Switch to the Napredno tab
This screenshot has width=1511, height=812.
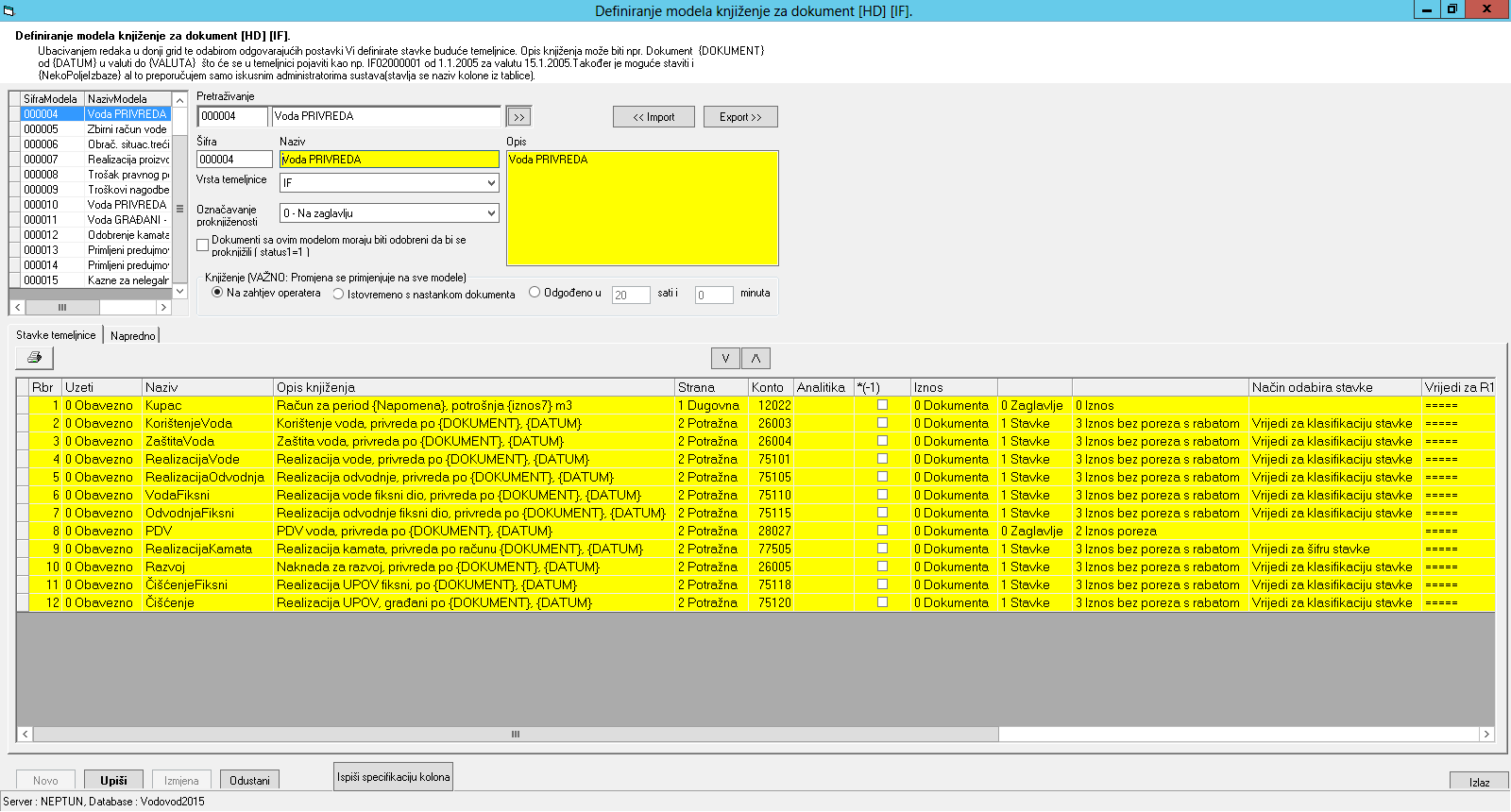[x=133, y=336]
